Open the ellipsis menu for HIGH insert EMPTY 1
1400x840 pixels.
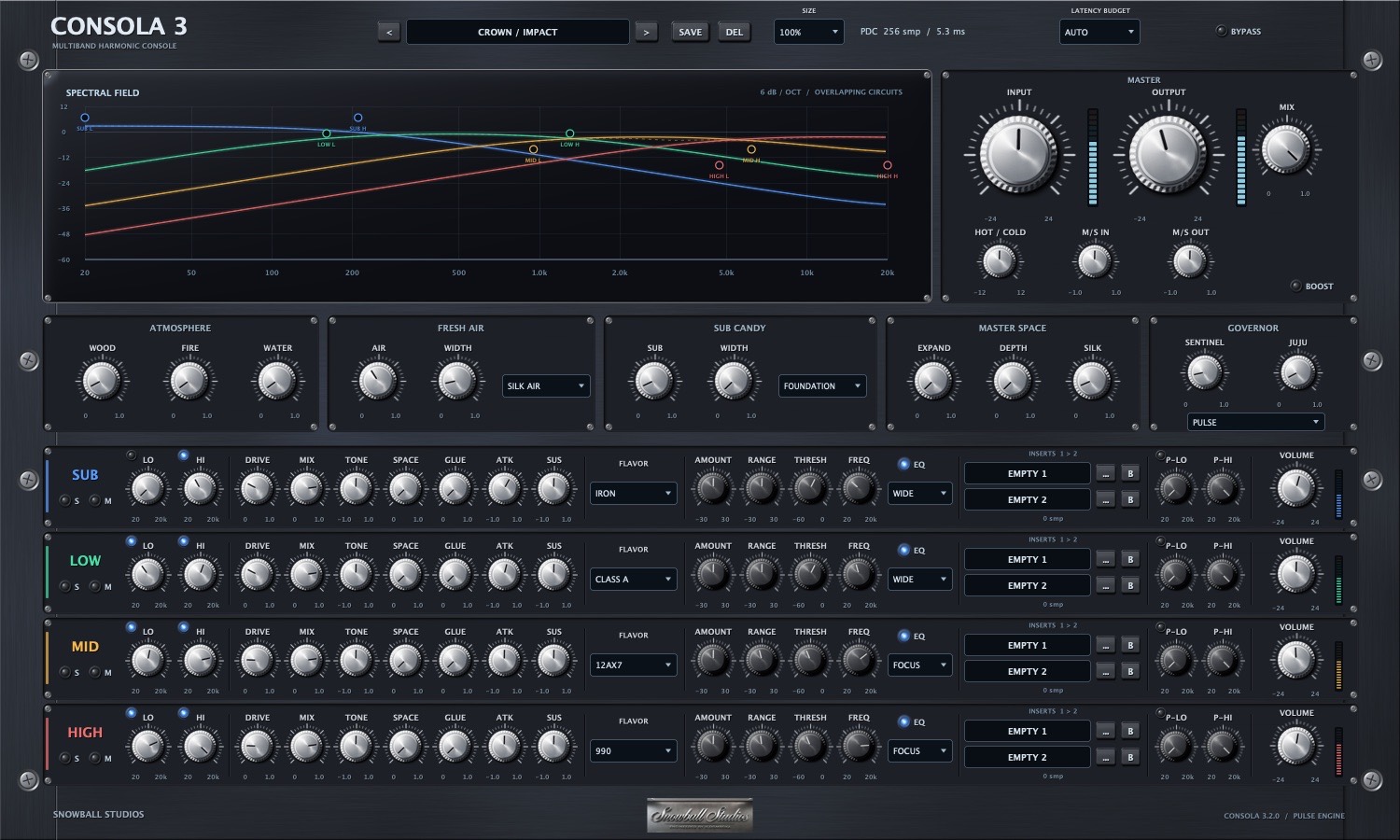[x=1105, y=731]
